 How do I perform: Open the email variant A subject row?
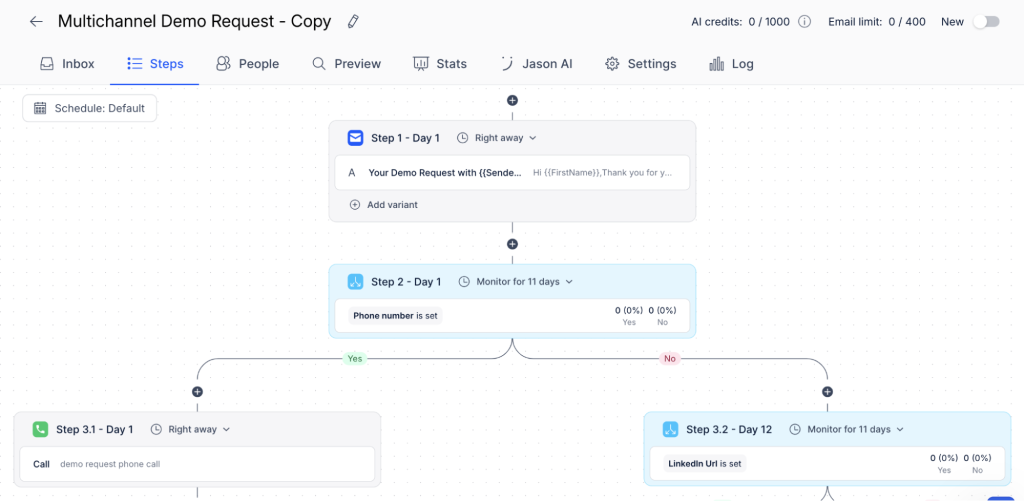pyautogui.click(x=512, y=172)
